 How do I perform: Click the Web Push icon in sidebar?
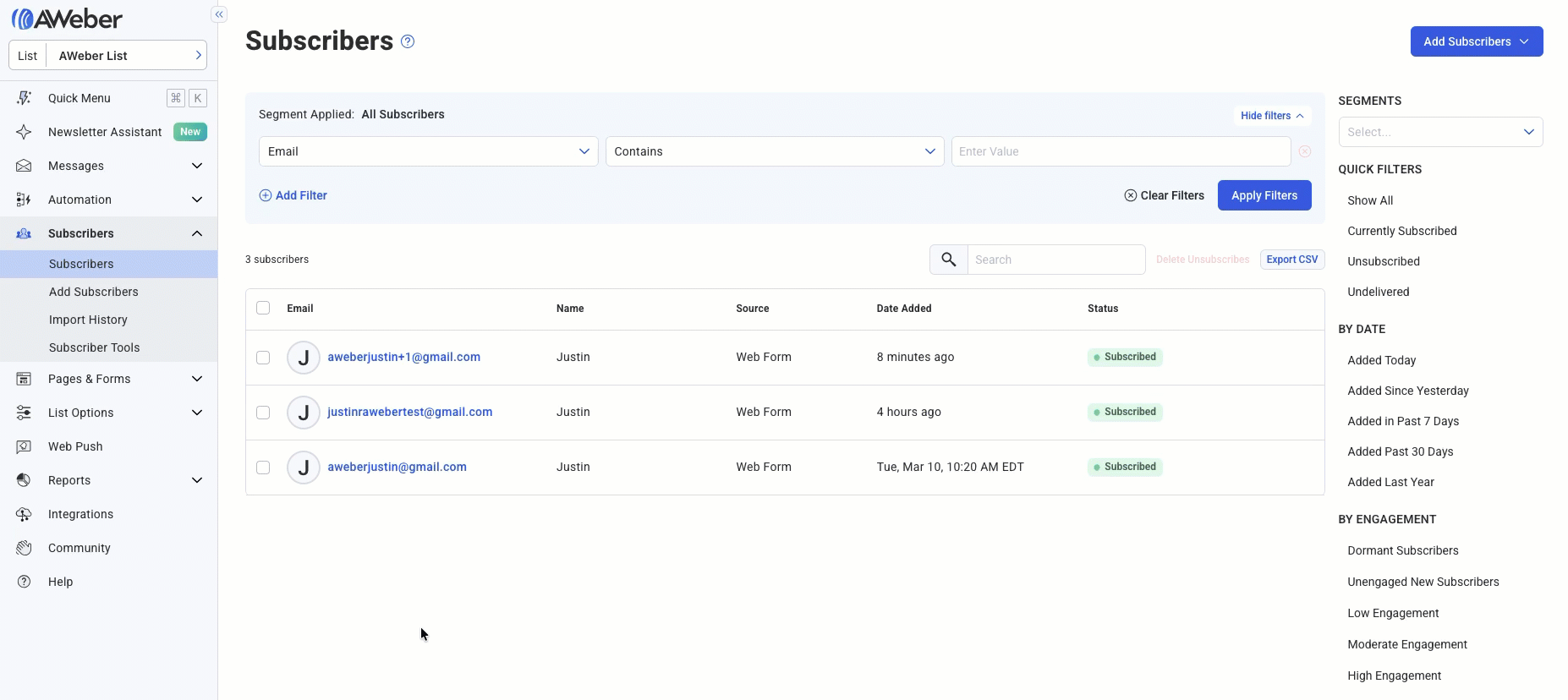point(24,446)
